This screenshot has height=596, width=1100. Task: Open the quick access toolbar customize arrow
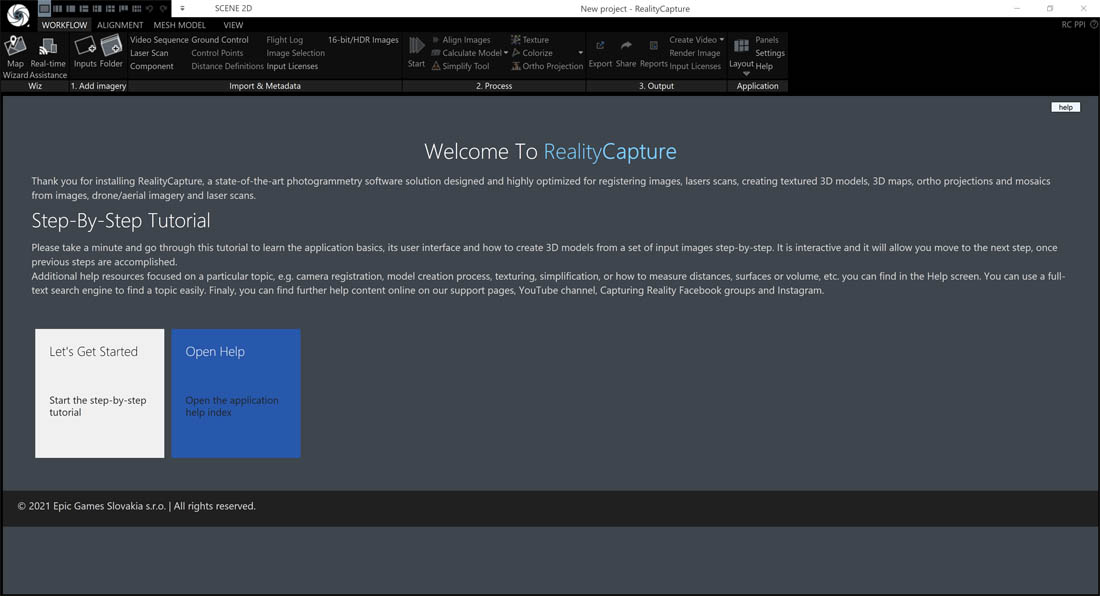coord(182,8)
